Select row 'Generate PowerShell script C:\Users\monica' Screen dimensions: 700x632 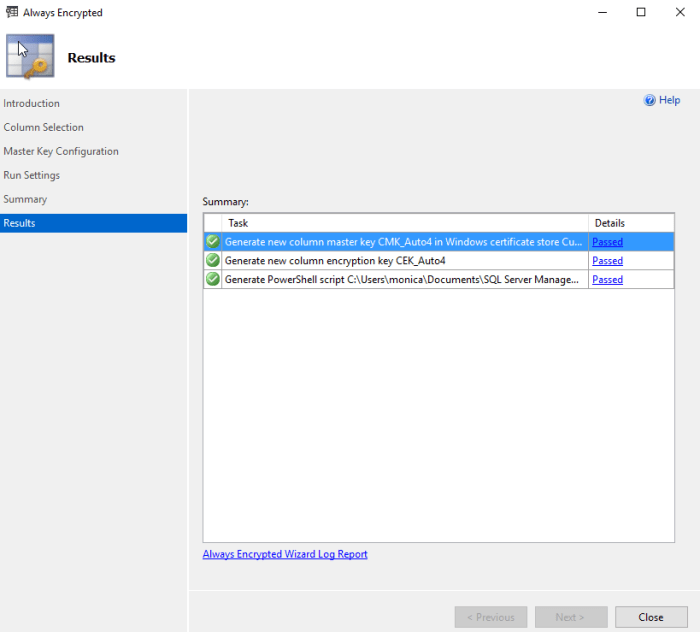pos(438,279)
